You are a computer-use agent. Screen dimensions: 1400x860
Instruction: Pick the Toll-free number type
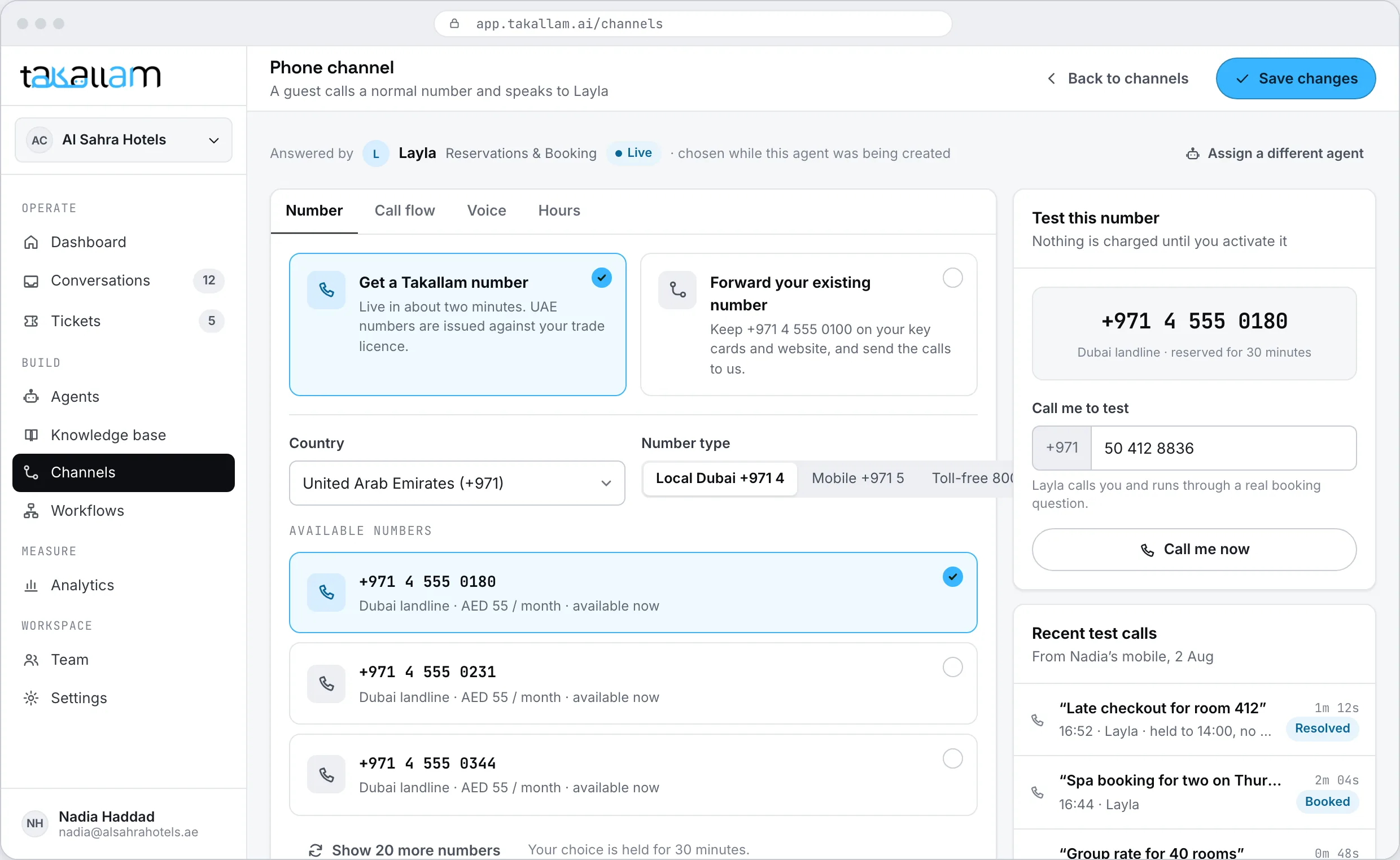[x=972, y=479]
